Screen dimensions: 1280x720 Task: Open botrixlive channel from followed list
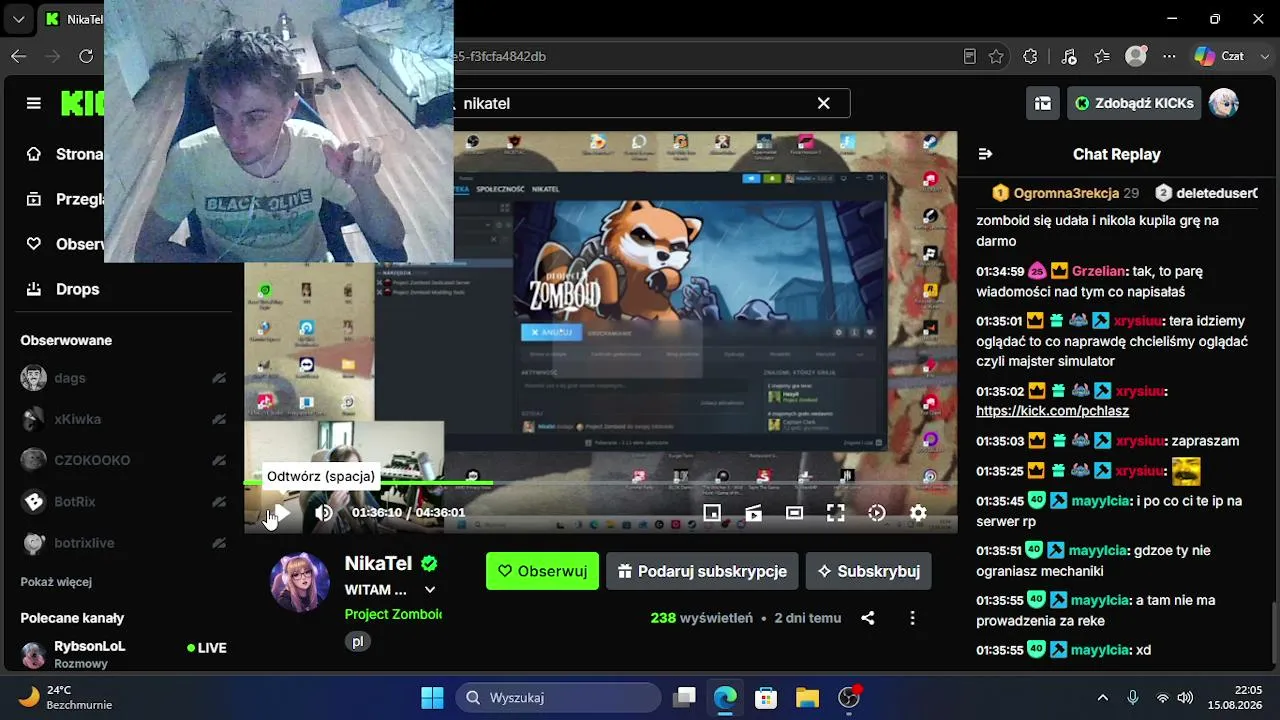pyautogui.click(x=123, y=543)
